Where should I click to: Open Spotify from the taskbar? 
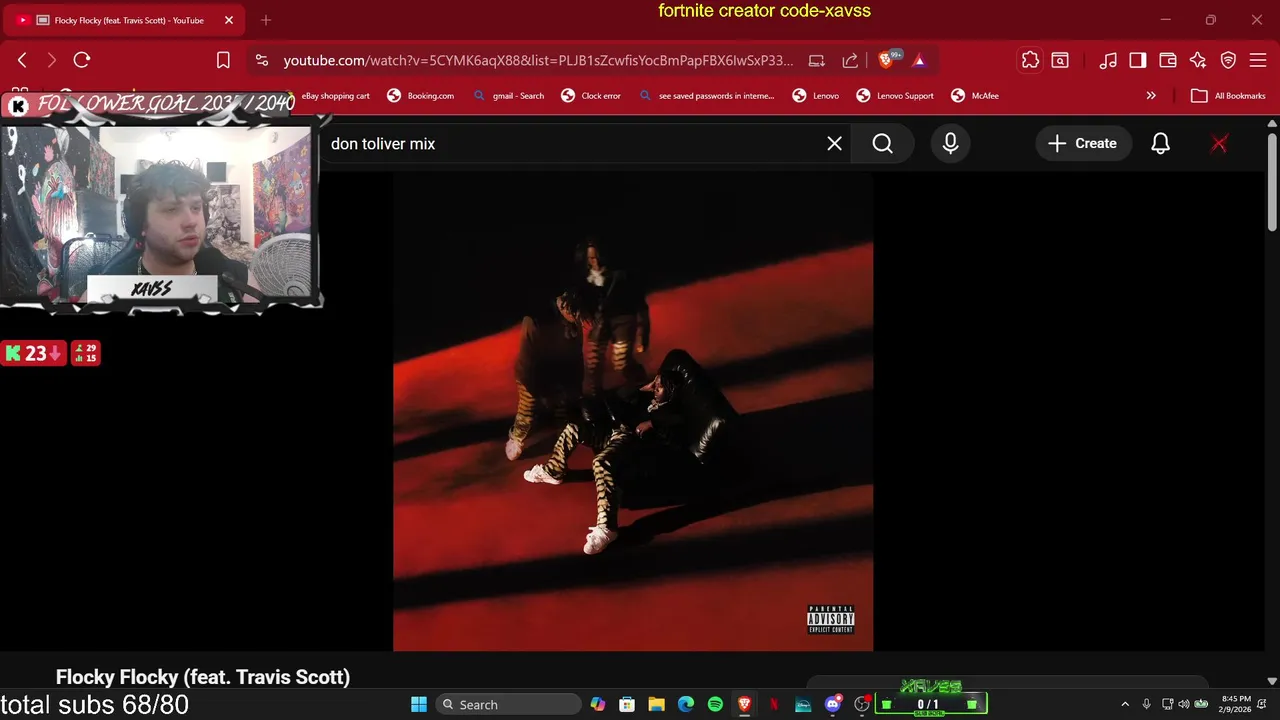click(x=715, y=704)
